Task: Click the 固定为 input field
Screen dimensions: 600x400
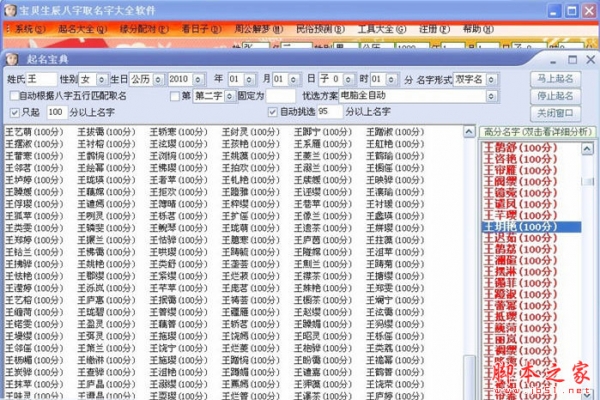Action: [280, 96]
